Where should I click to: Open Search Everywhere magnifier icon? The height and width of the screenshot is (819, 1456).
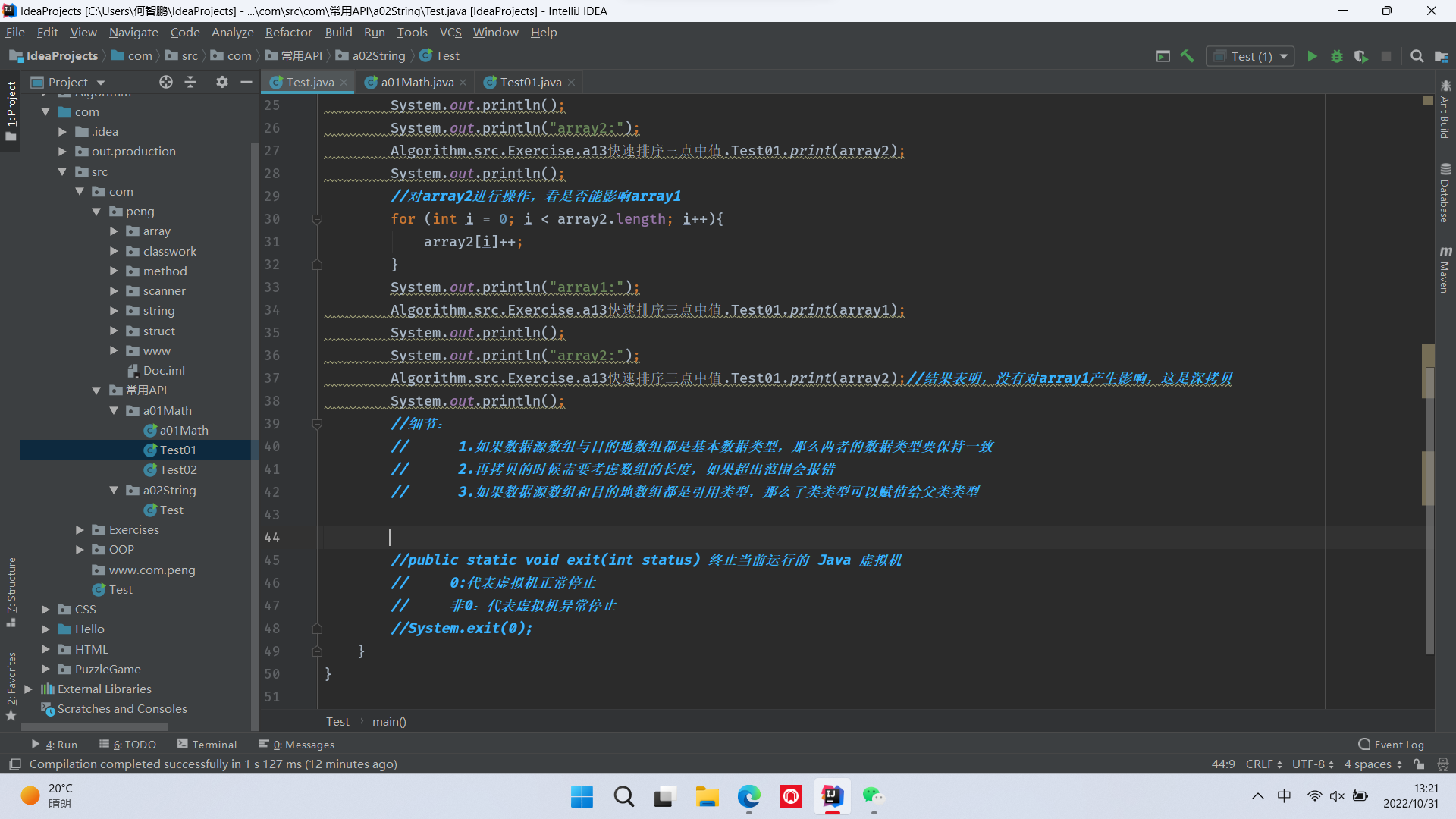click(x=1417, y=56)
